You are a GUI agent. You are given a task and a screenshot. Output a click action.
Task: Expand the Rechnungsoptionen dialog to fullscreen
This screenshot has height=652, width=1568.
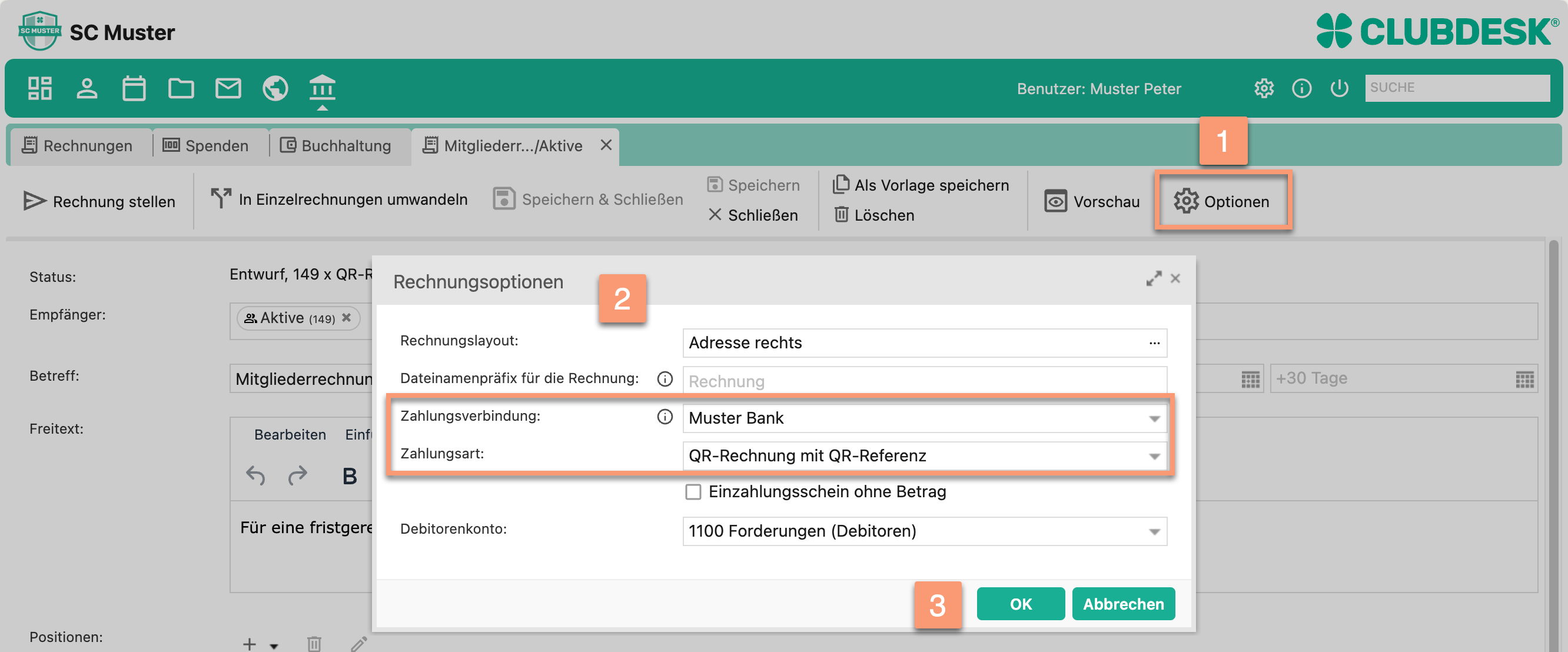[1153, 279]
